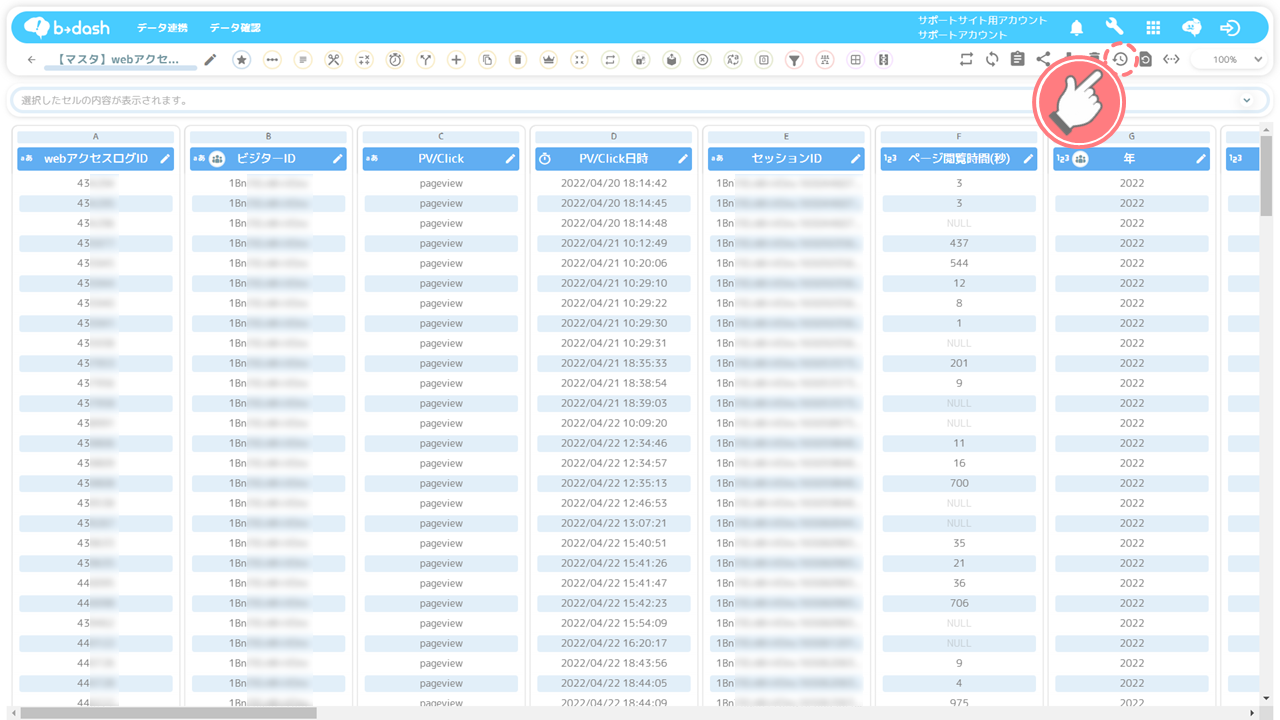Screen dimensions: 1280x720
Task: Click the plain repeat arrows icon at right
Action: click(966, 60)
